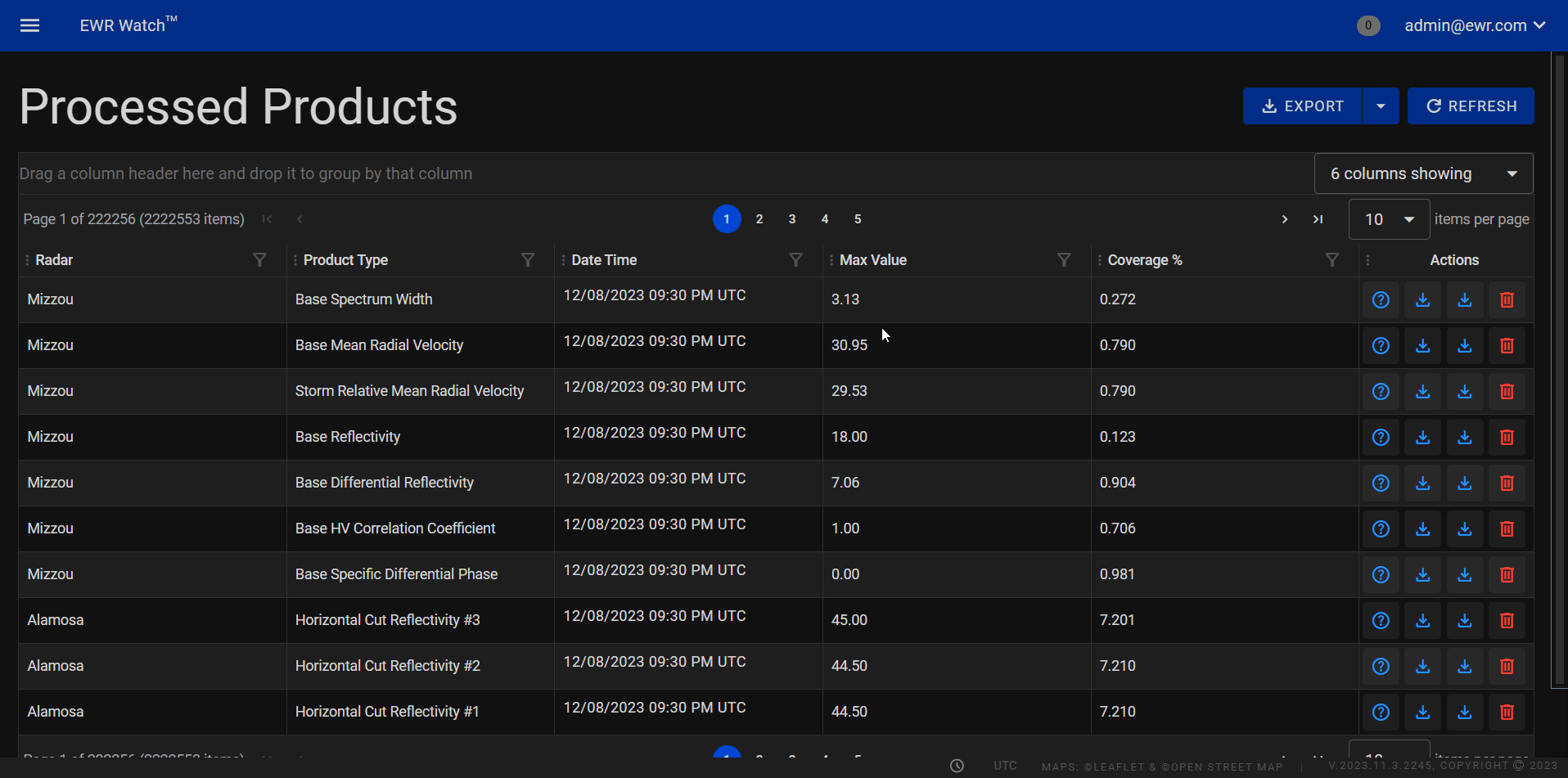This screenshot has height=778, width=1568.
Task: Delete the Horizontal Cut Reflectivity #1 row
Action: pos(1506,713)
